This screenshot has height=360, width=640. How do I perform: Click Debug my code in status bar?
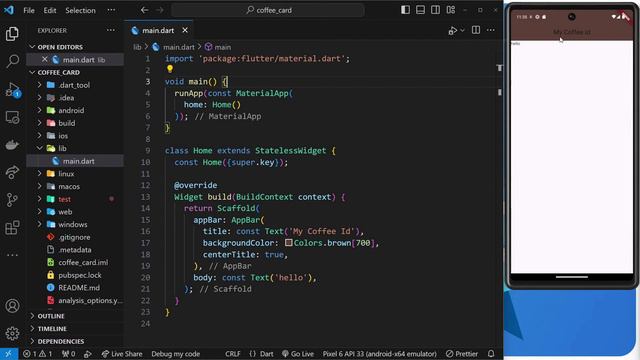tap(176, 354)
